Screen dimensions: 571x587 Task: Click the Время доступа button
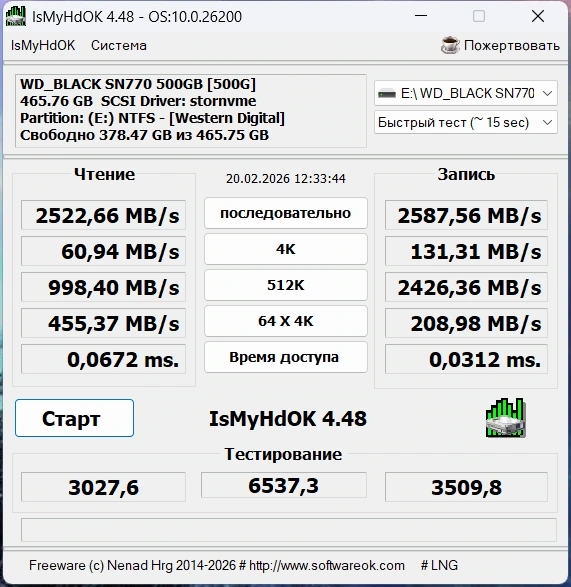[286, 357]
